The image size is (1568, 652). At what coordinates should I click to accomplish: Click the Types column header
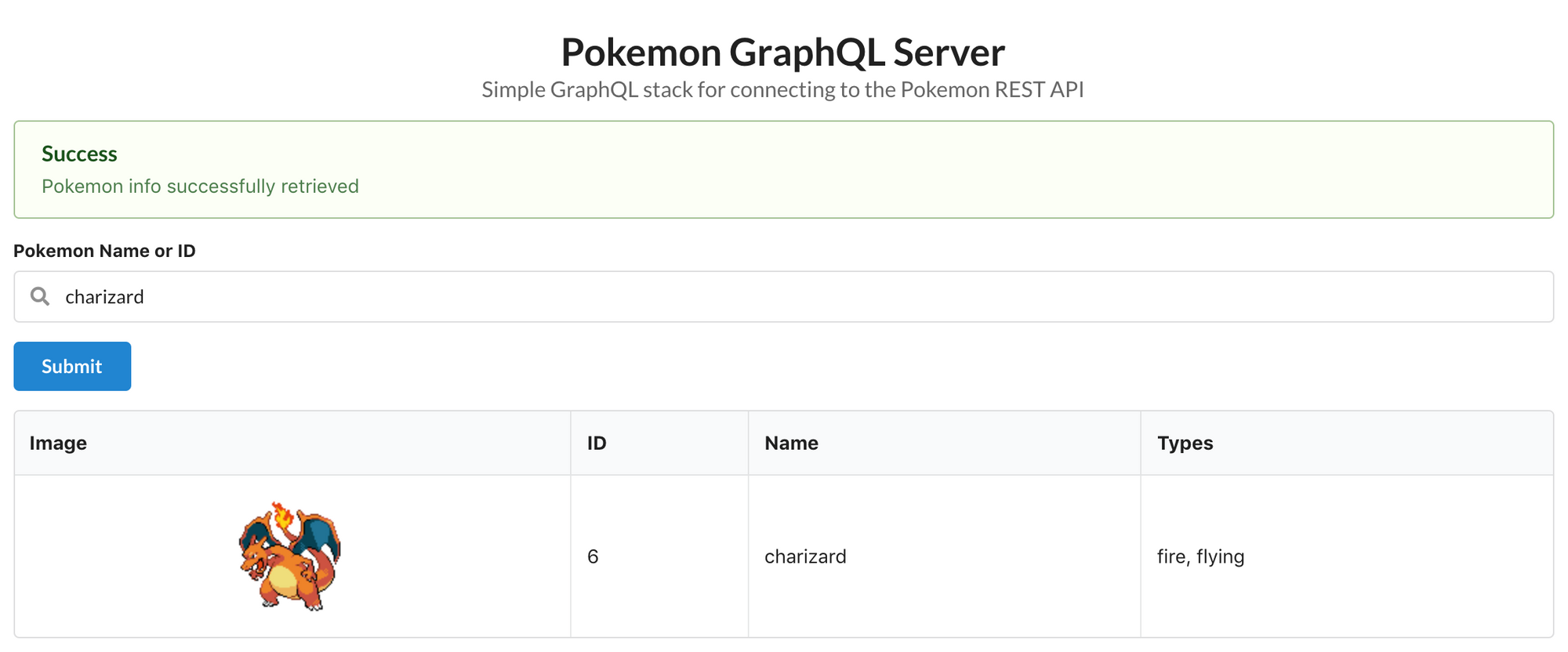tap(1347, 443)
